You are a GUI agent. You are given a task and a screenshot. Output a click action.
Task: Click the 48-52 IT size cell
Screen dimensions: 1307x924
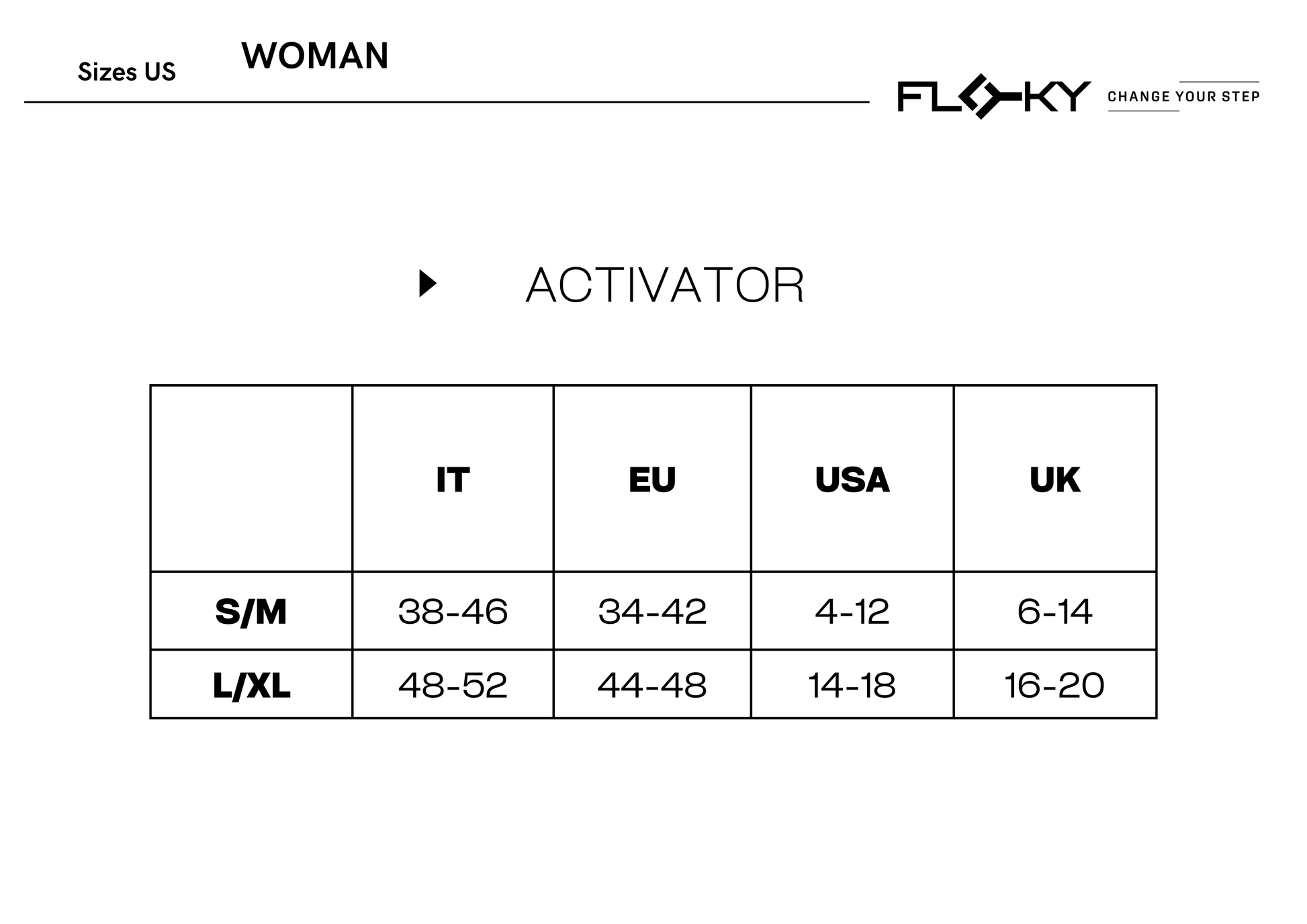click(453, 686)
